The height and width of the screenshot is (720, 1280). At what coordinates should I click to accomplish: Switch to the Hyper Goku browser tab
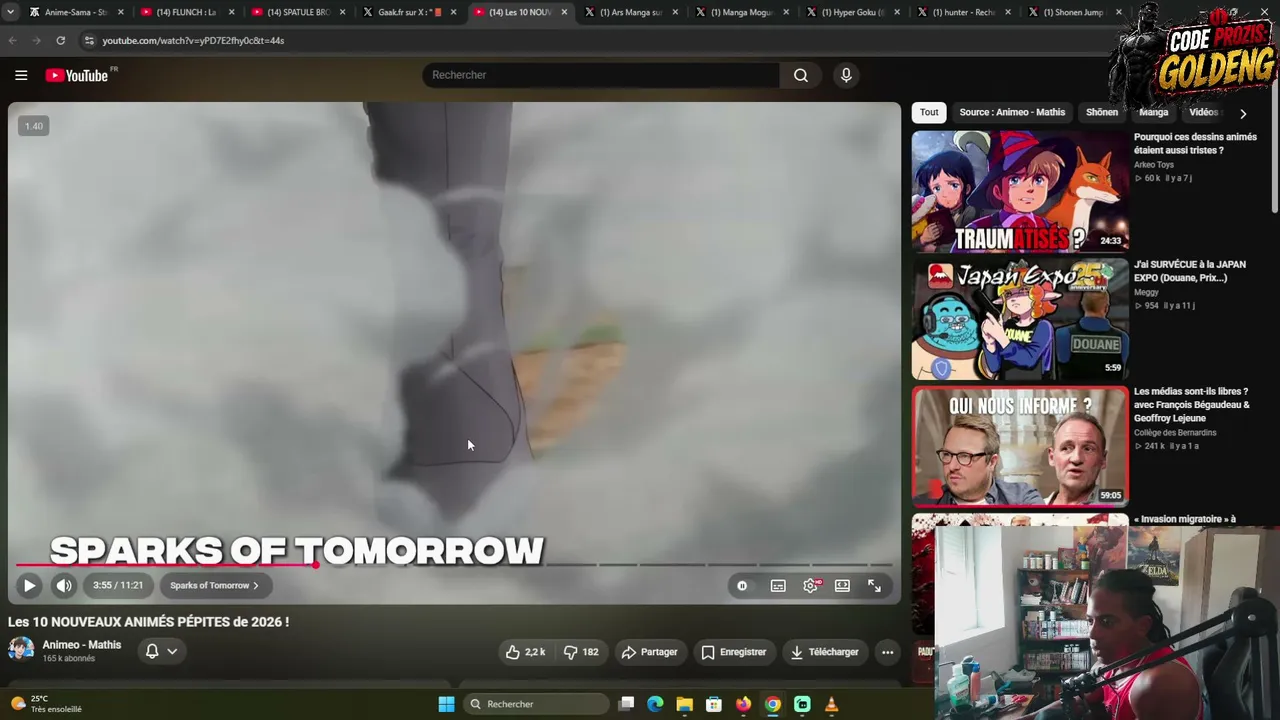click(x=852, y=12)
